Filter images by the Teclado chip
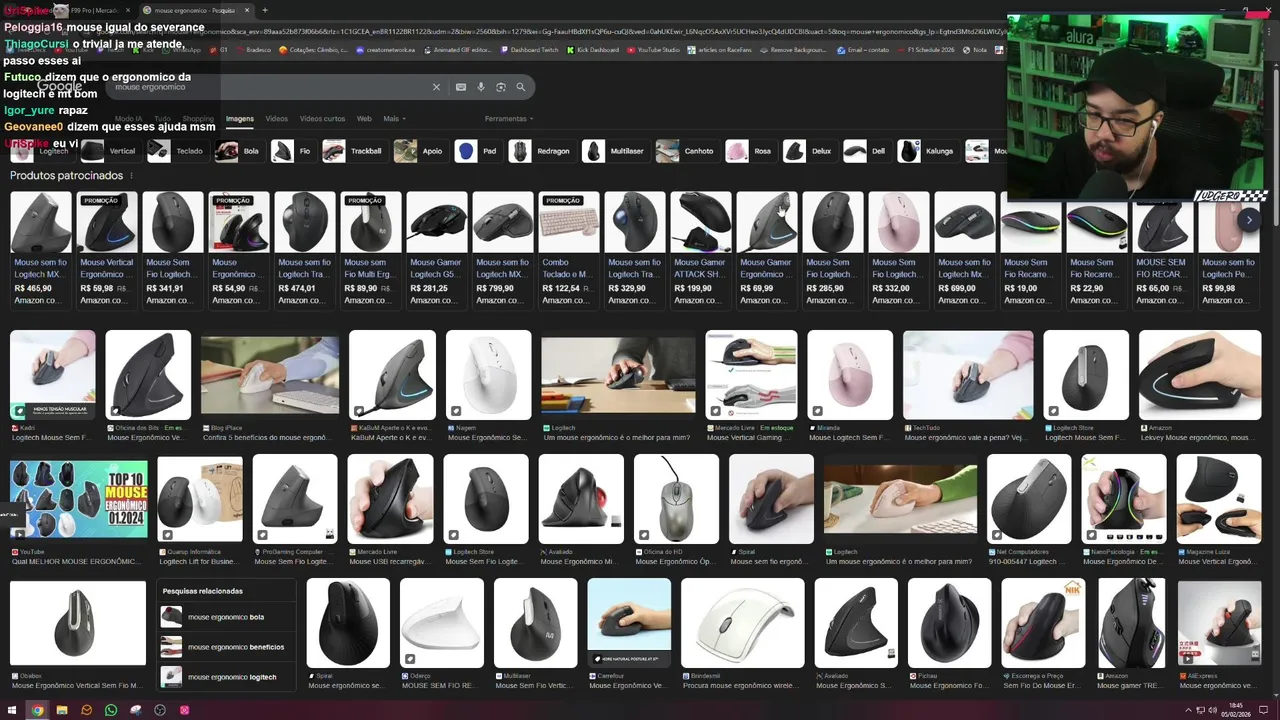The image size is (1280, 720). pos(176,151)
